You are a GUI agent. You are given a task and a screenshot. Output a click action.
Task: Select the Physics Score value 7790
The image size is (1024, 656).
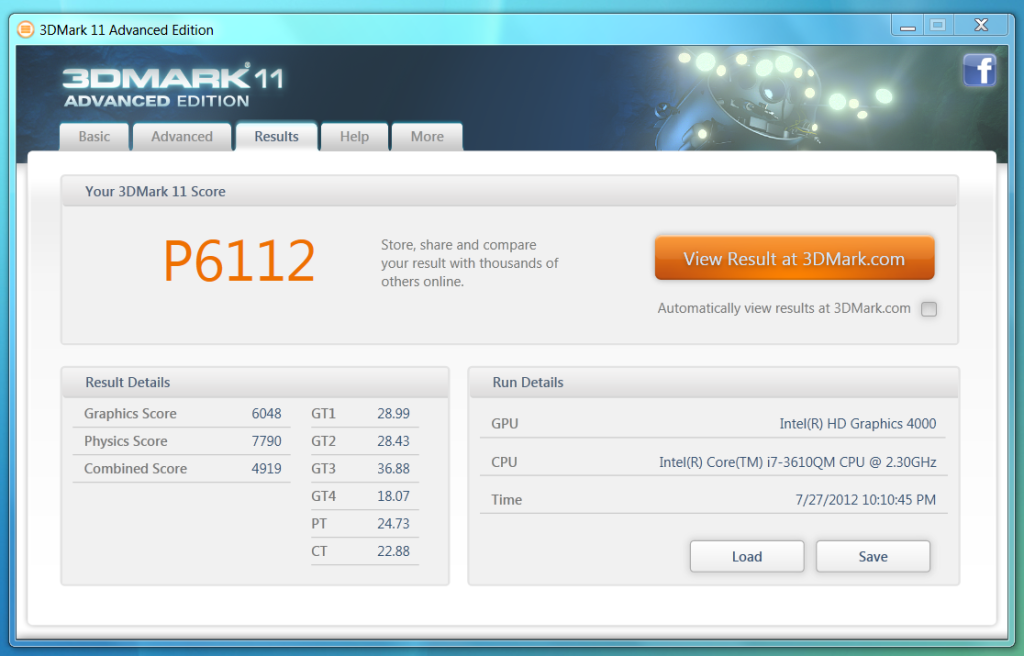pyautogui.click(x=266, y=441)
